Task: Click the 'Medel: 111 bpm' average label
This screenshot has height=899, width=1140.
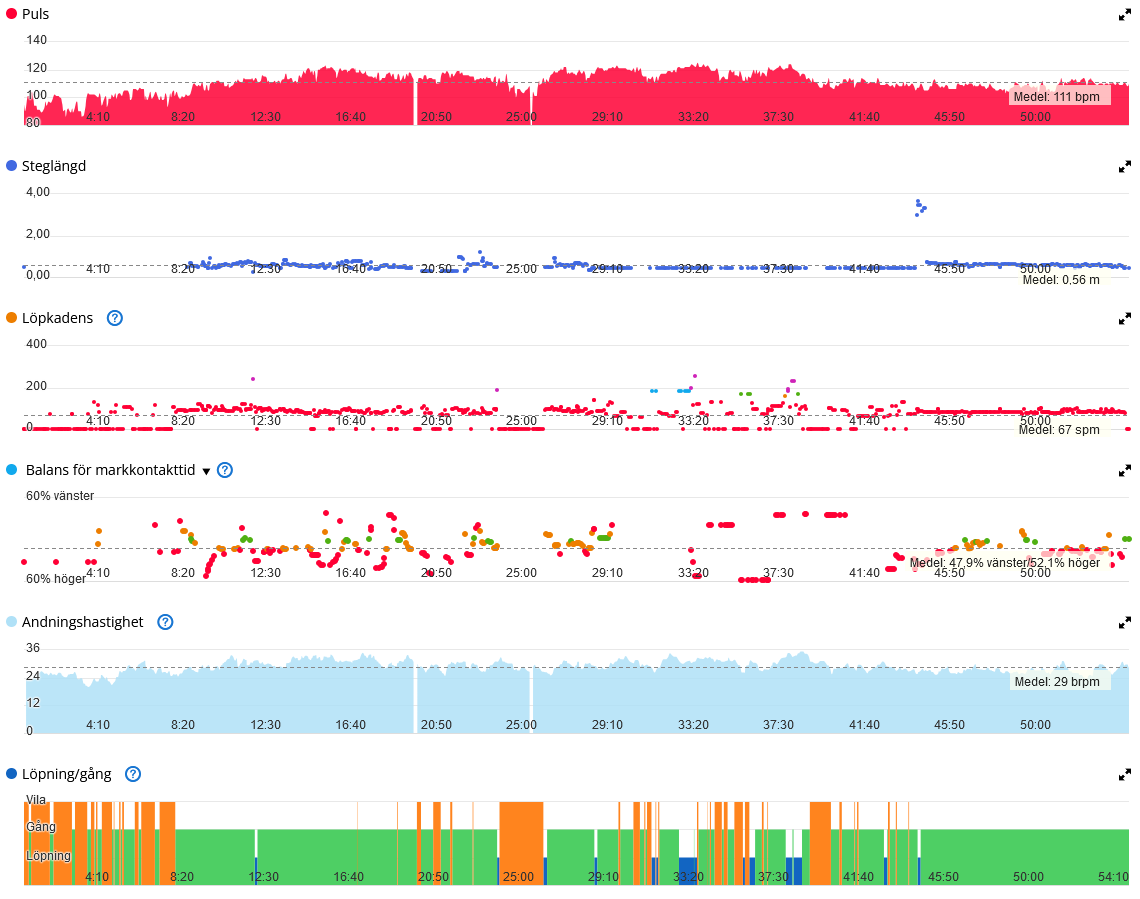Action: click(x=1056, y=97)
